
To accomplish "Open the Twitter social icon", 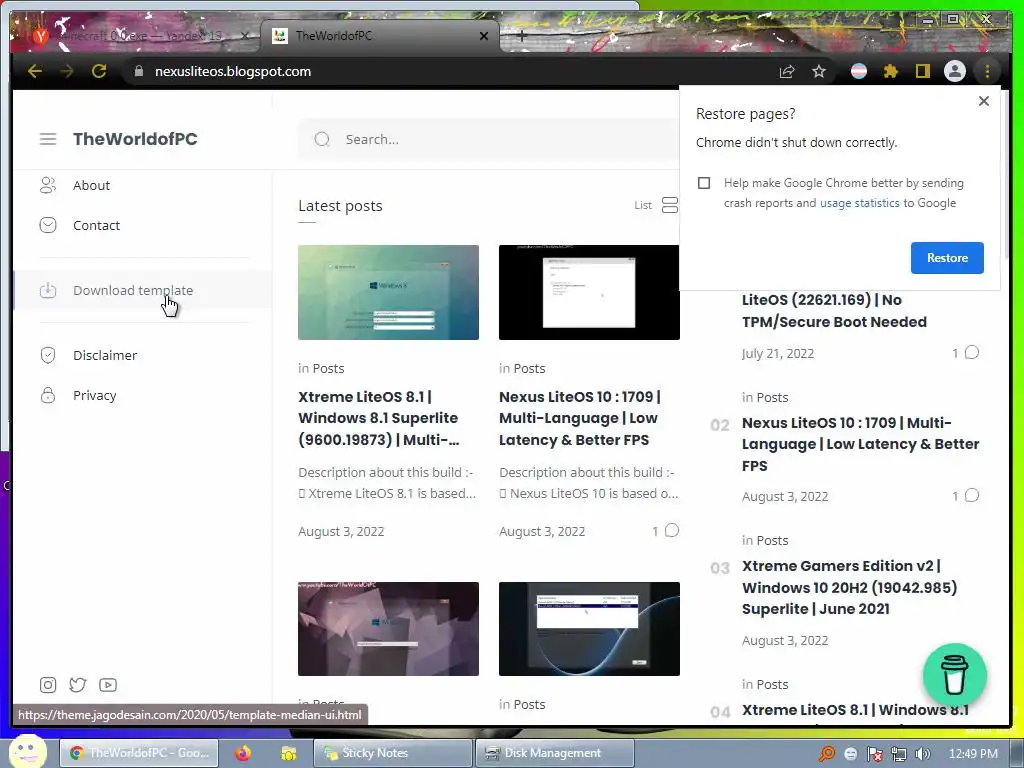I will [78, 684].
